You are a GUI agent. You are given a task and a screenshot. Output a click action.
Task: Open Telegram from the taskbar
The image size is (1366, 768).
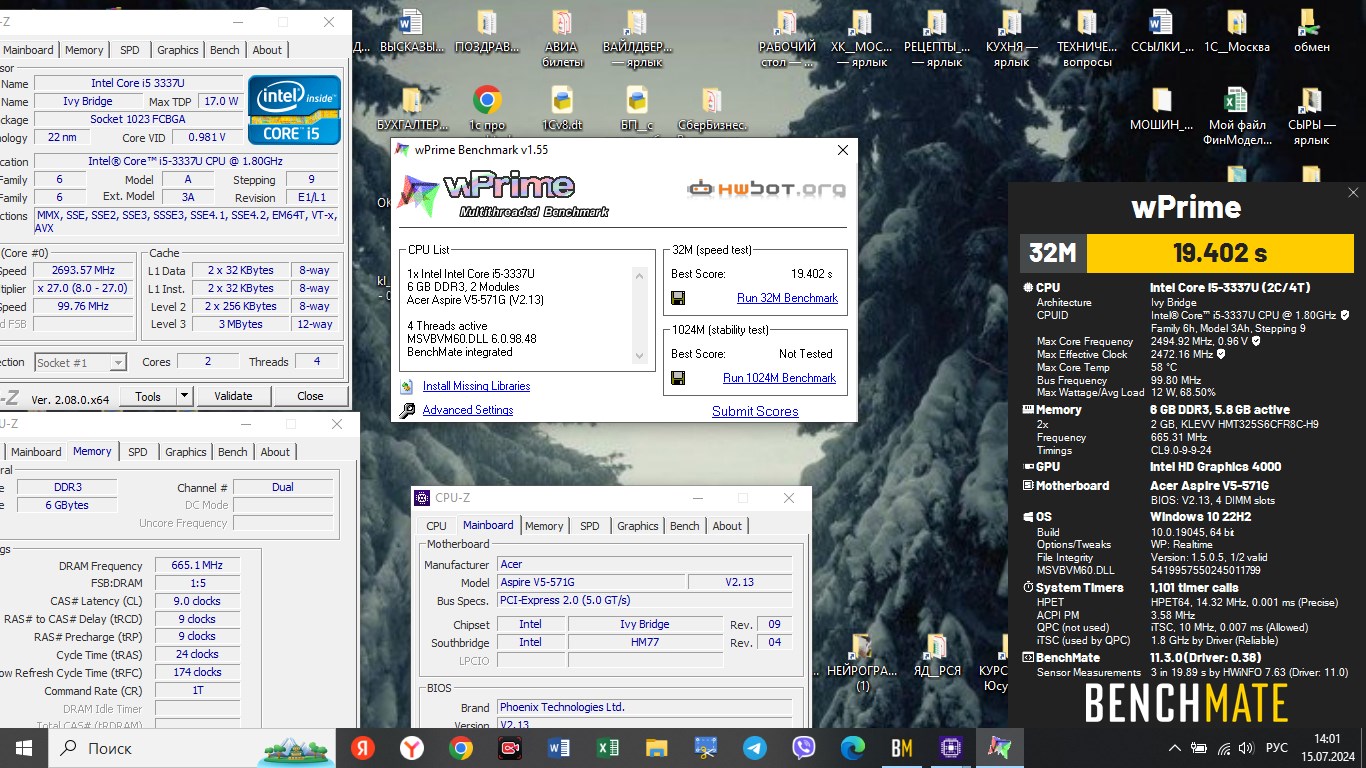coord(754,747)
